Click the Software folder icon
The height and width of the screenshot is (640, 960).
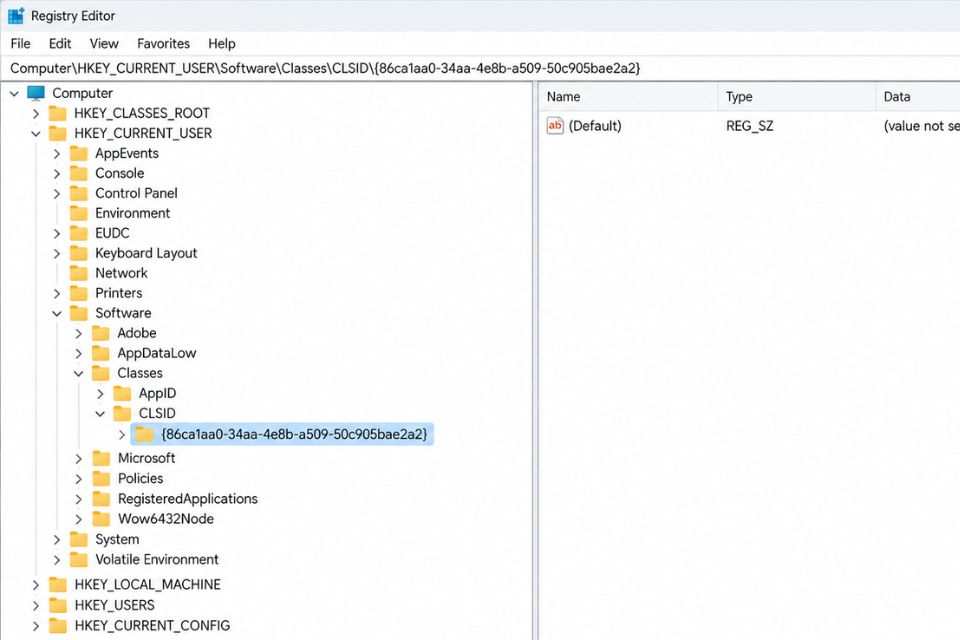click(78, 313)
